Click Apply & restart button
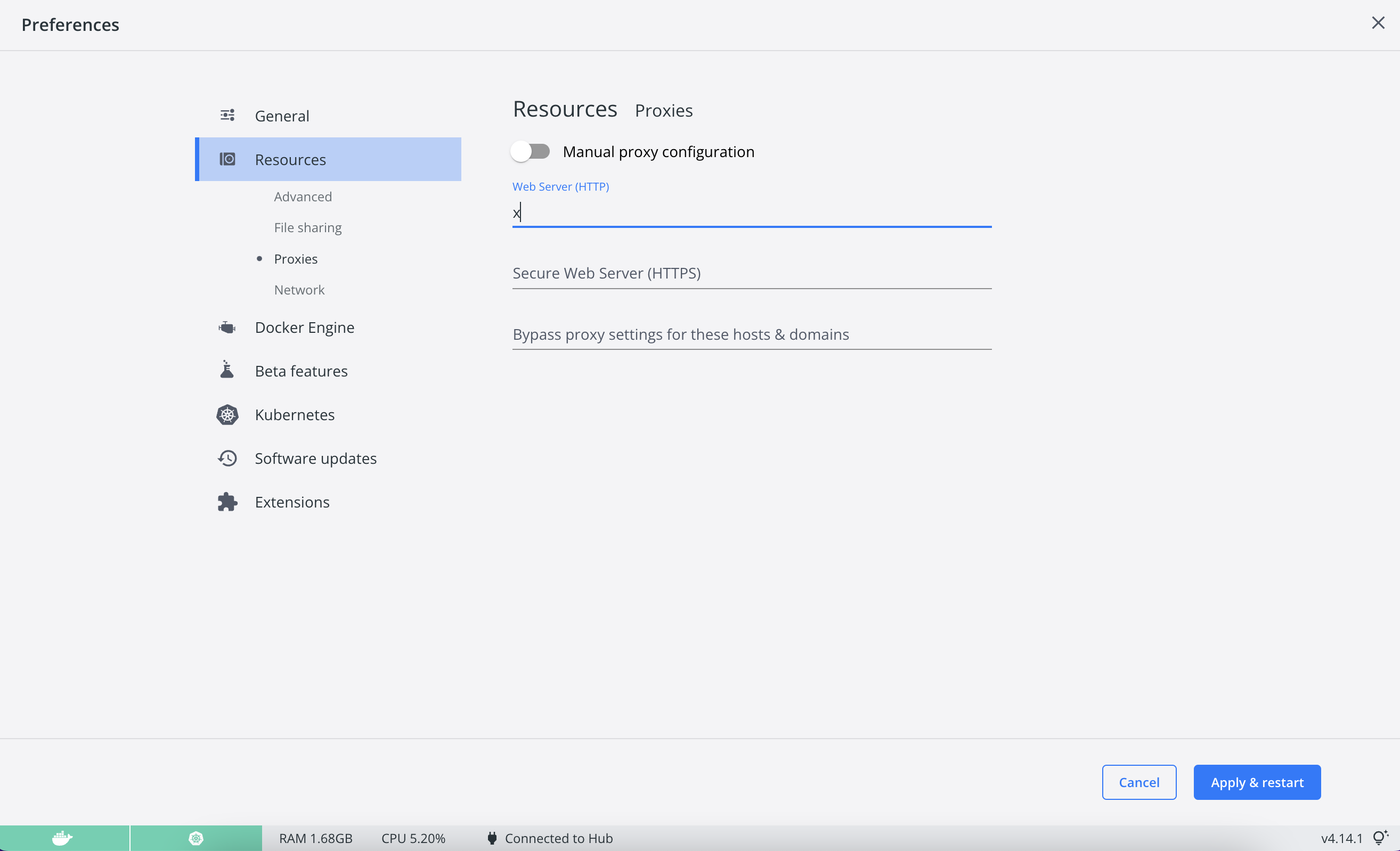1400x851 pixels. 1257,782
